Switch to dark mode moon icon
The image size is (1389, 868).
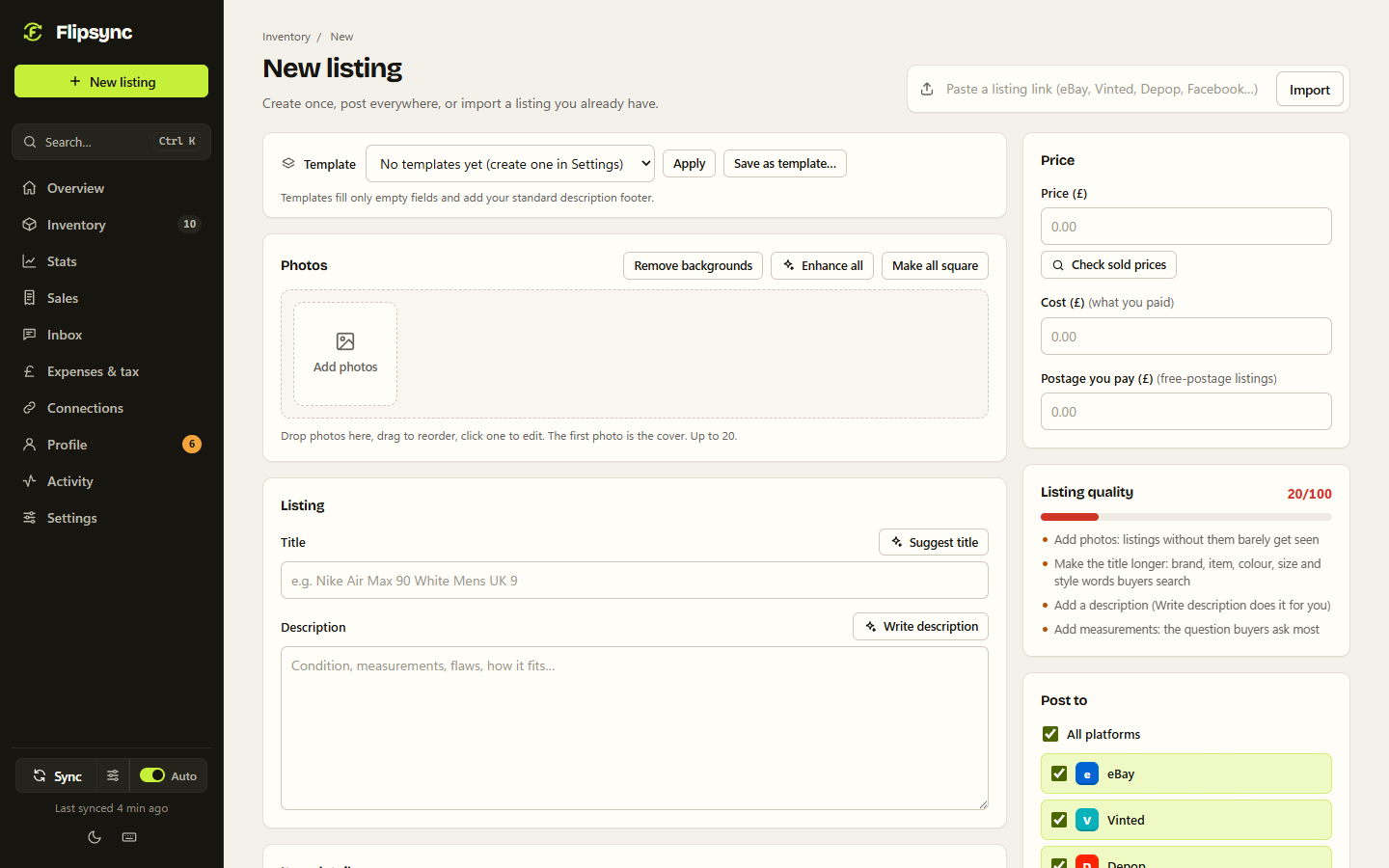[x=95, y=837]
